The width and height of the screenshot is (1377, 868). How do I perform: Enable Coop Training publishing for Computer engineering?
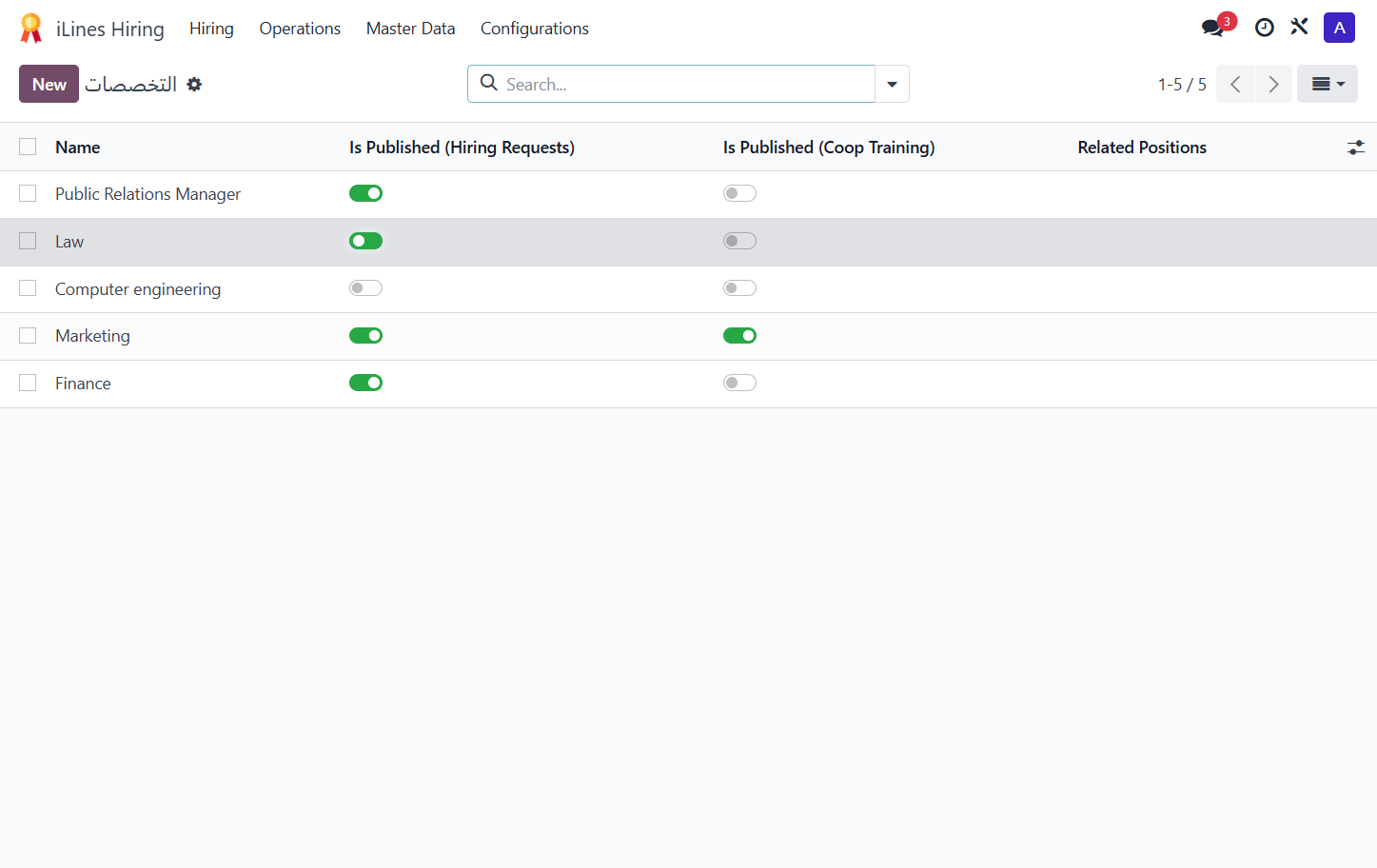[x=739, y=288]
